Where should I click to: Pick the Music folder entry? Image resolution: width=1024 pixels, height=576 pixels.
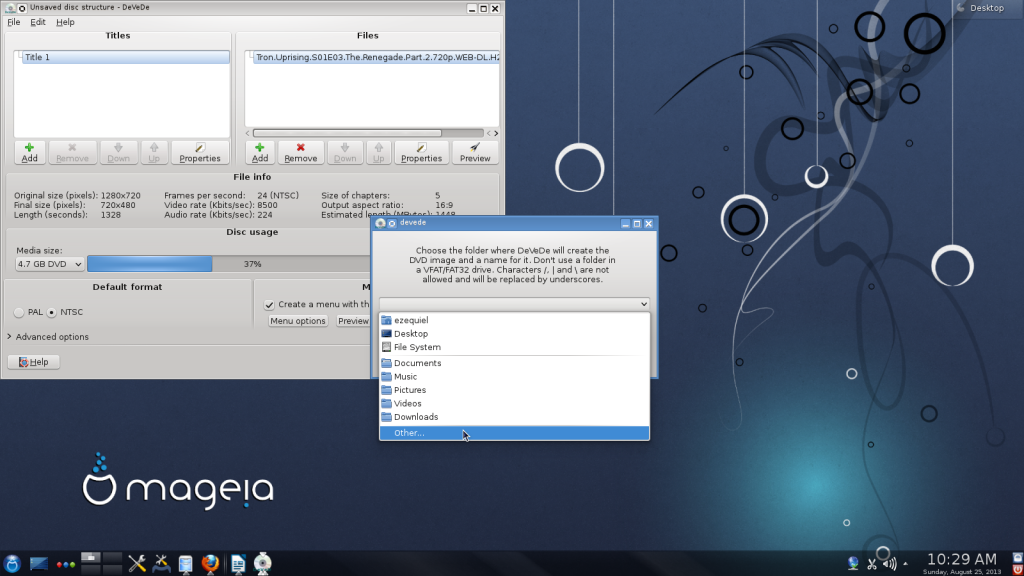click(514, 376)
